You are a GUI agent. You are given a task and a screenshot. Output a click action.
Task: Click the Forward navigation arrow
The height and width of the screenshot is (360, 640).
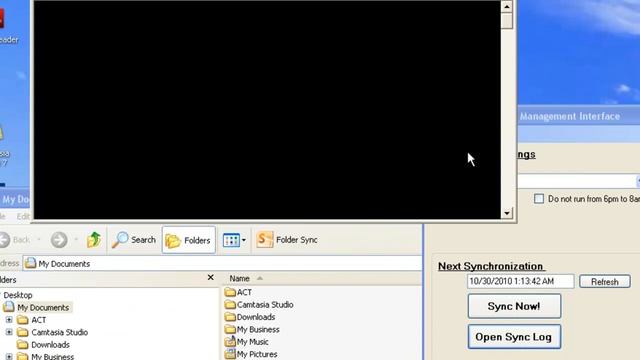(x=59, y=240)
